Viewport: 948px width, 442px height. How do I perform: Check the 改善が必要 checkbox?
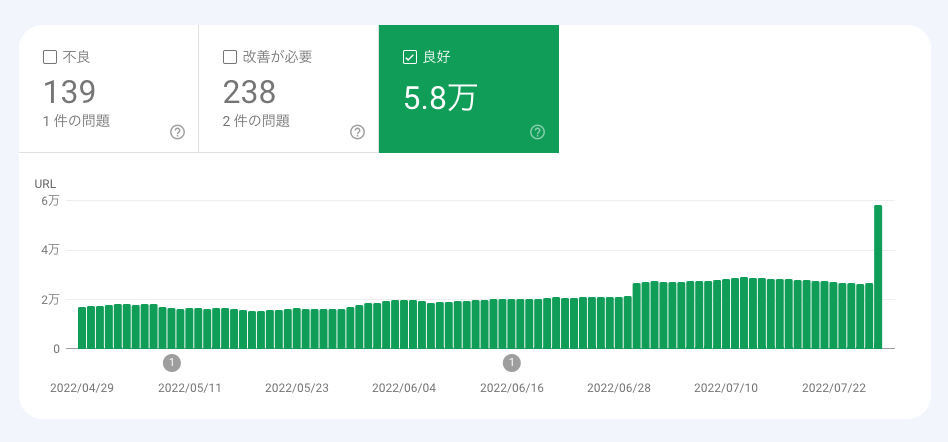click(x=230, y=57)
